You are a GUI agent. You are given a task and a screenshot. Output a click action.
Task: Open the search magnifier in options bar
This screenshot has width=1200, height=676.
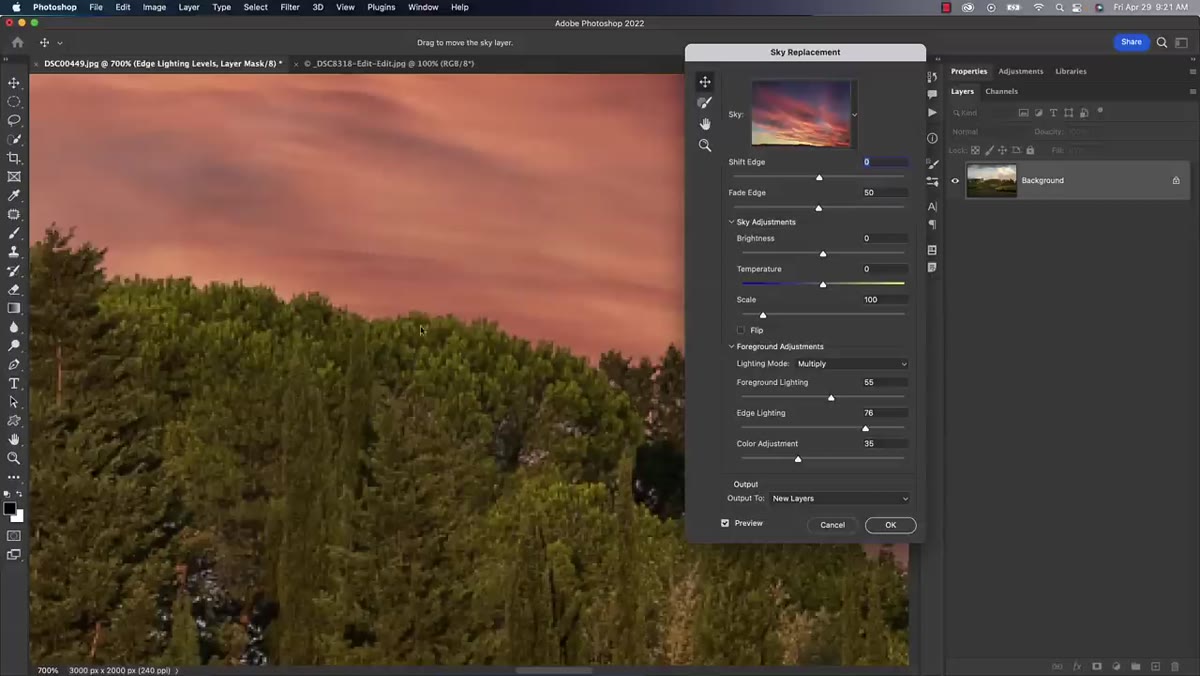[1162, 42]
